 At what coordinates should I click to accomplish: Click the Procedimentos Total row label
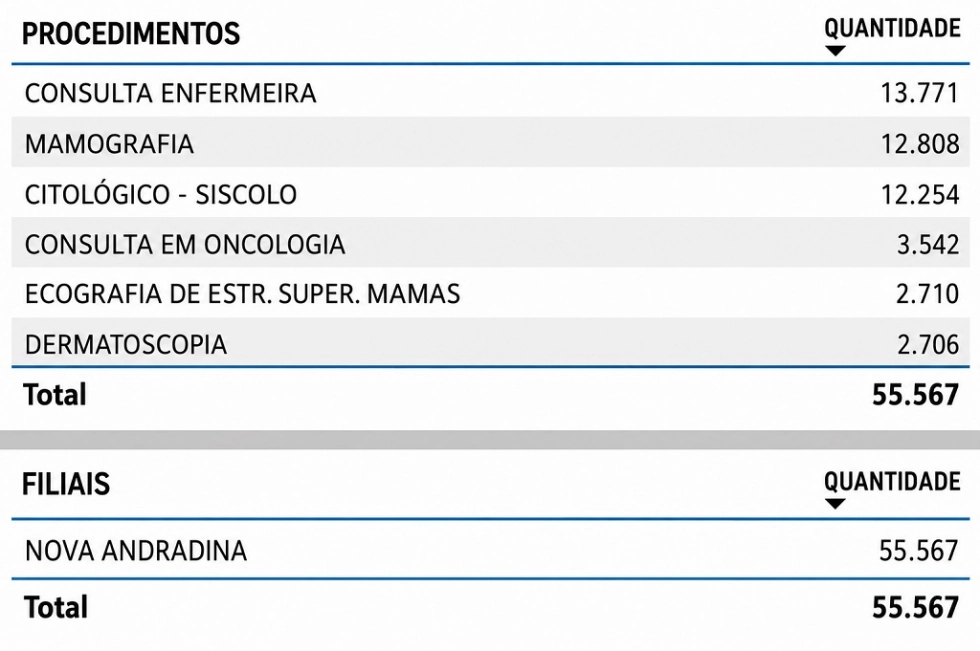(55, 395)
